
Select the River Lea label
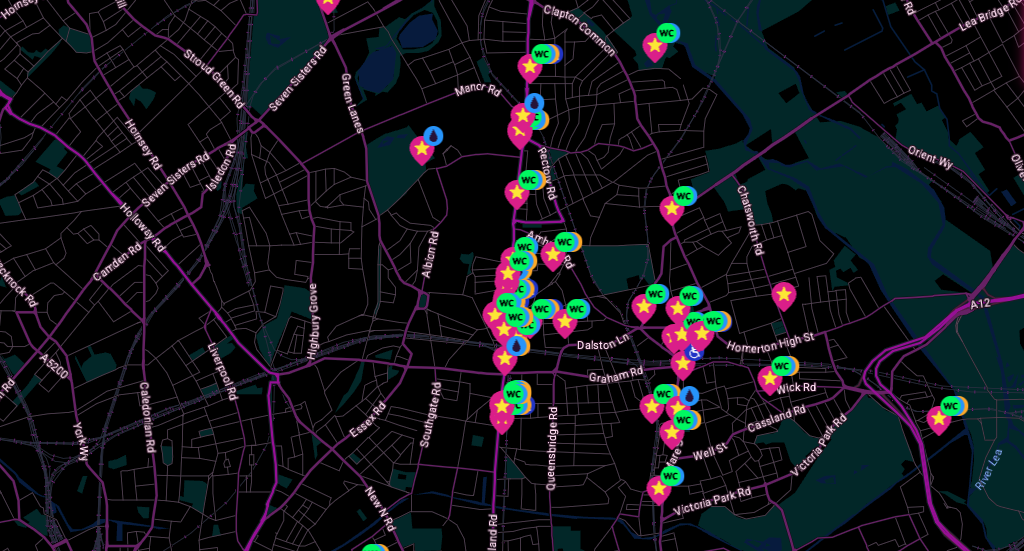point(988,470)
